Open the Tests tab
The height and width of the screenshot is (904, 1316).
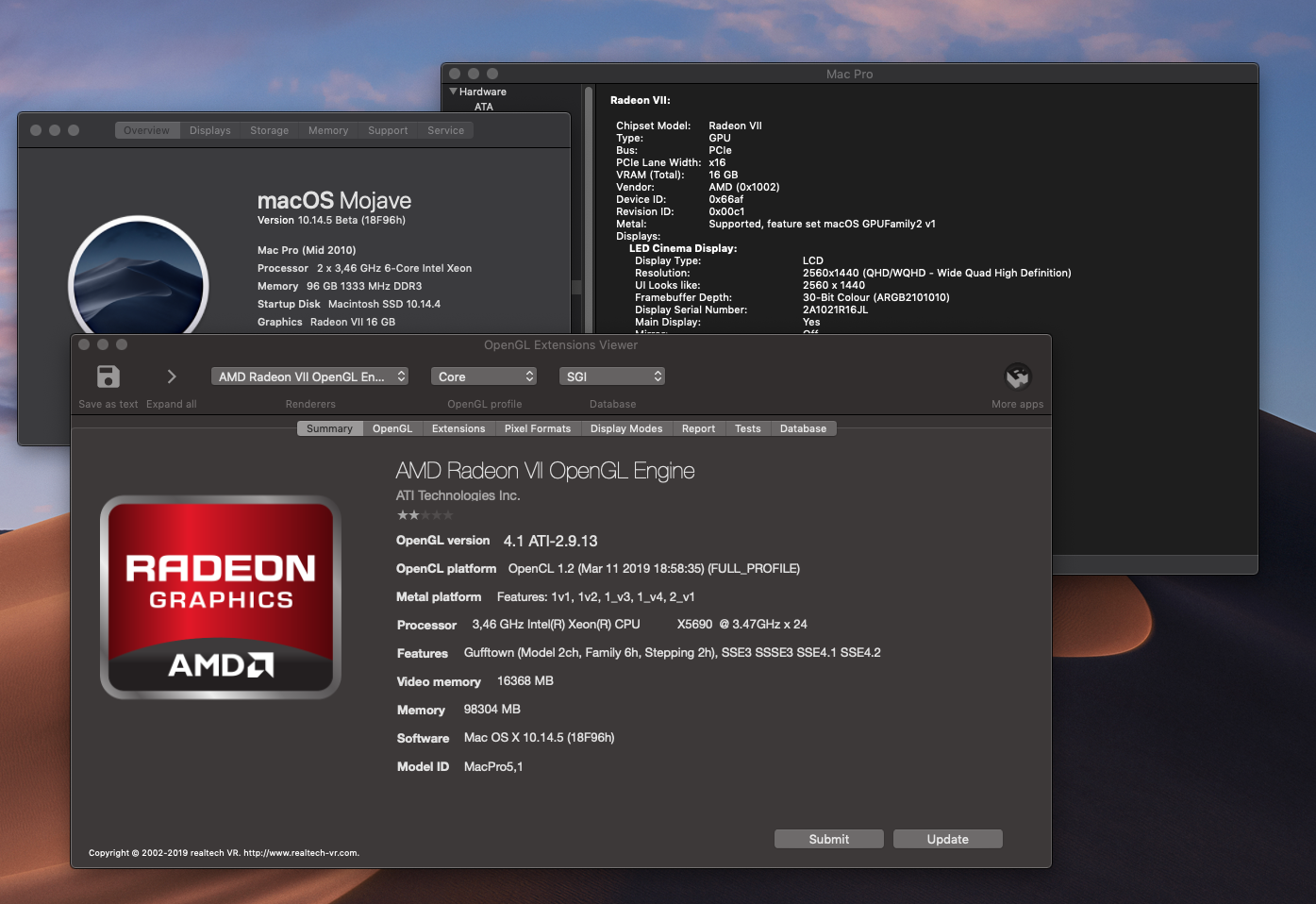748,428
